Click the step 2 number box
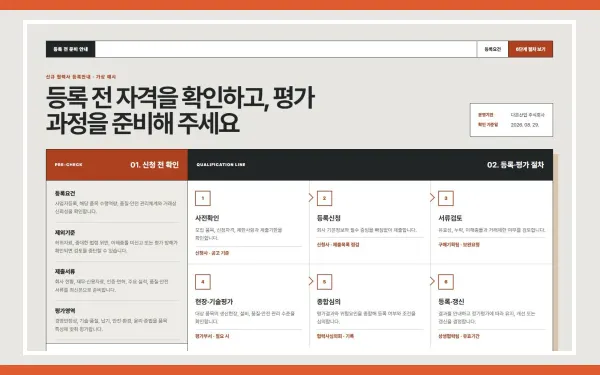Viewport: 600px width, 375px height. tap(324, 198)
